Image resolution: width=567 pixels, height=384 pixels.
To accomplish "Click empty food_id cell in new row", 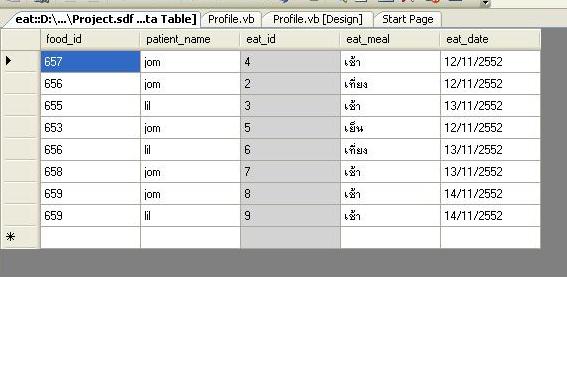I will pyautogui.click(x=90, y=238).
